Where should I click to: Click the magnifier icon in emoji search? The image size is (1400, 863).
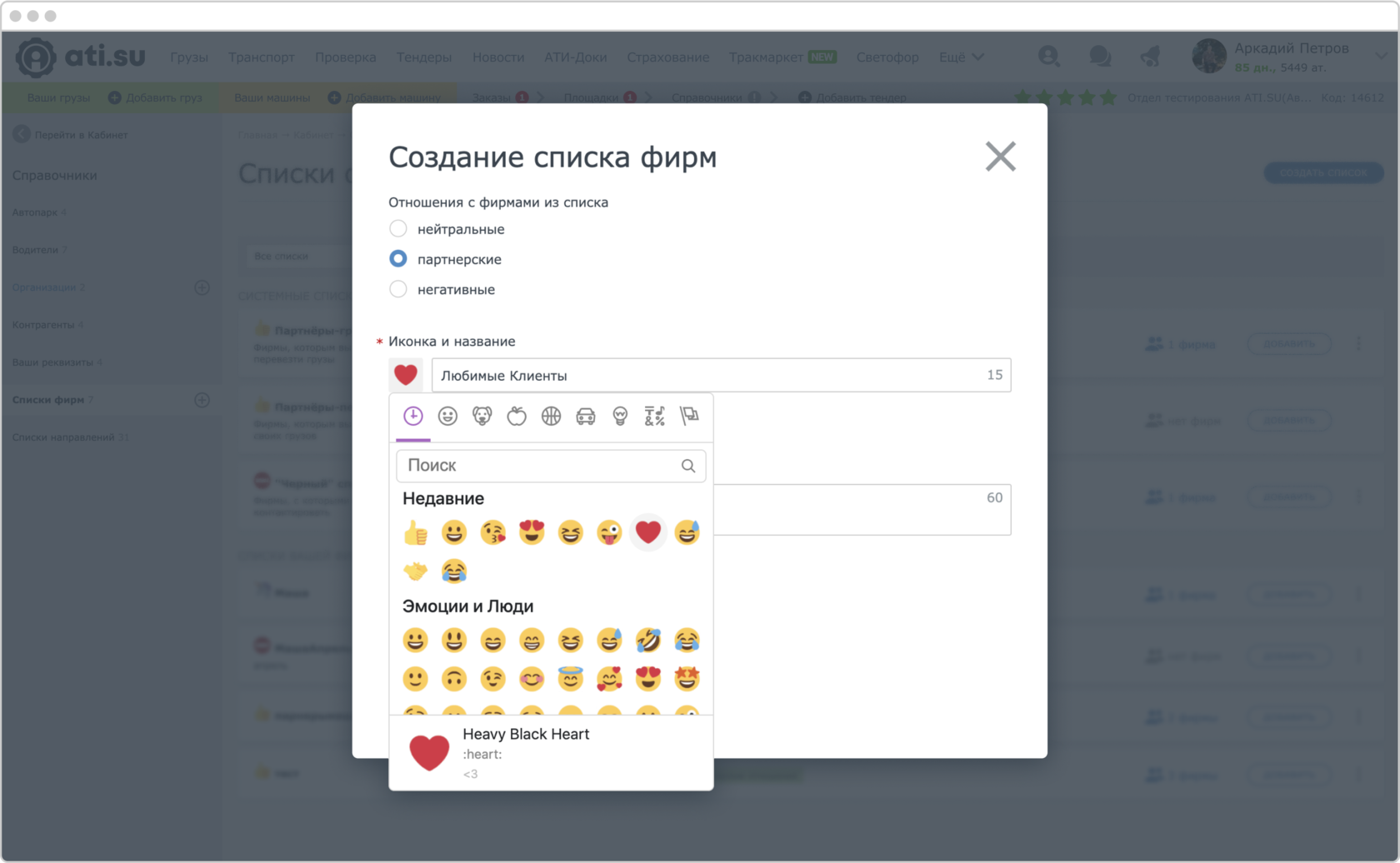coord(688,466)
